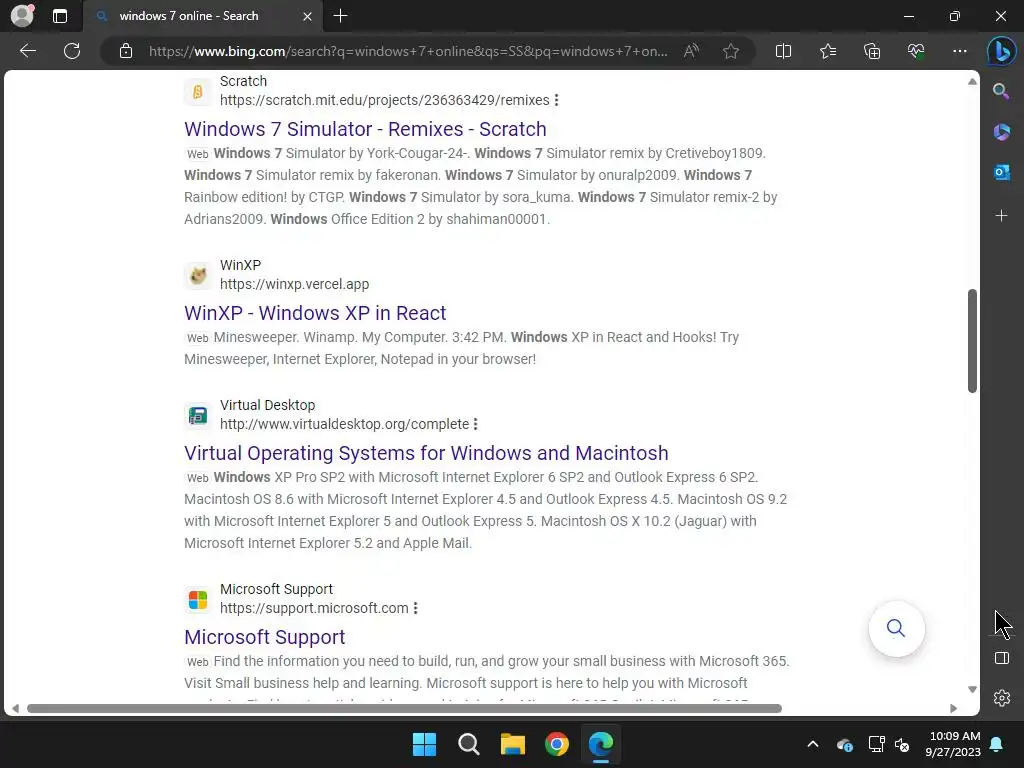1024x768 pixels.
Task: View site information lock icon
Action: 126,51
